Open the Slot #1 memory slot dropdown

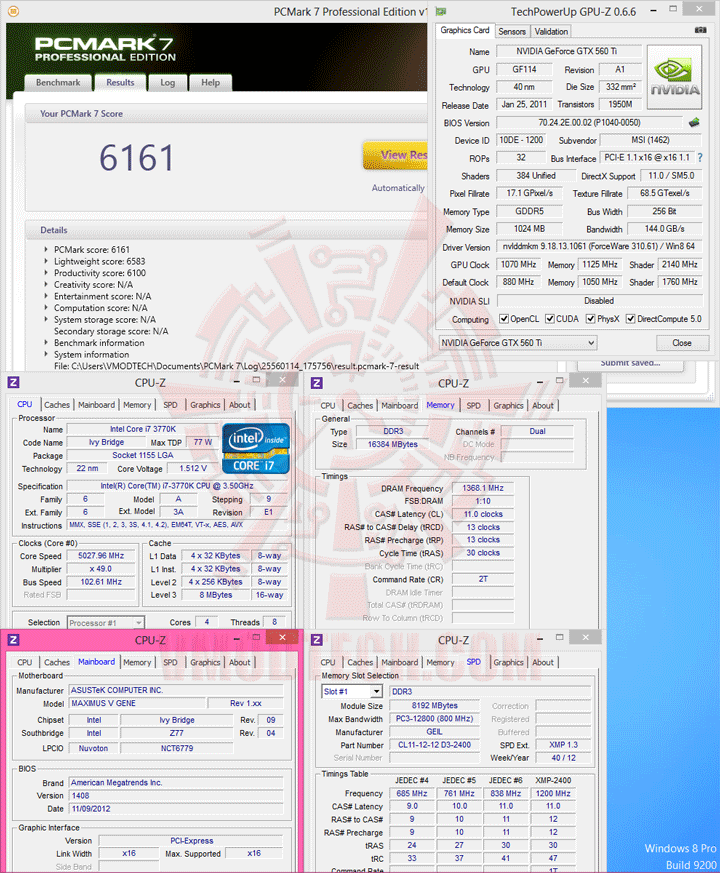click(x=351, y=691)
